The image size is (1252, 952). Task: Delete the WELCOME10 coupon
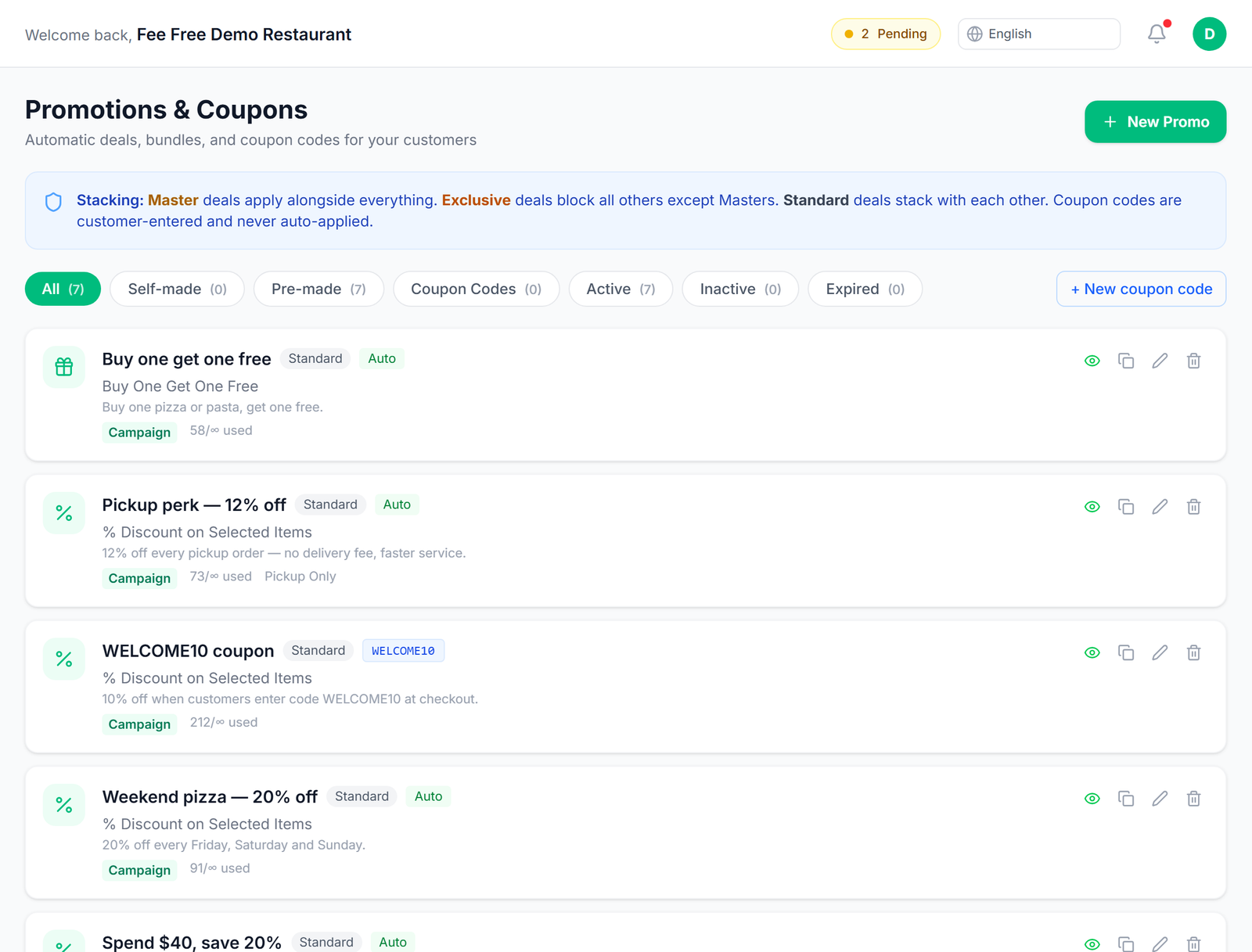(1193, 652)
